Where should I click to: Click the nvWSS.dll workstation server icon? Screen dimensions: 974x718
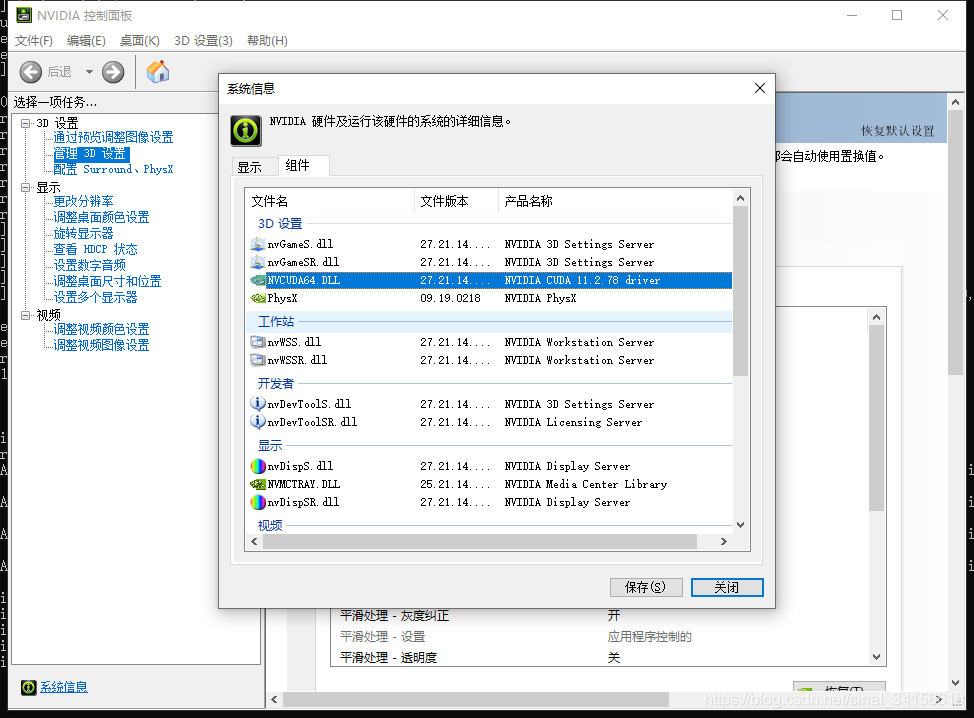(256, 342)
